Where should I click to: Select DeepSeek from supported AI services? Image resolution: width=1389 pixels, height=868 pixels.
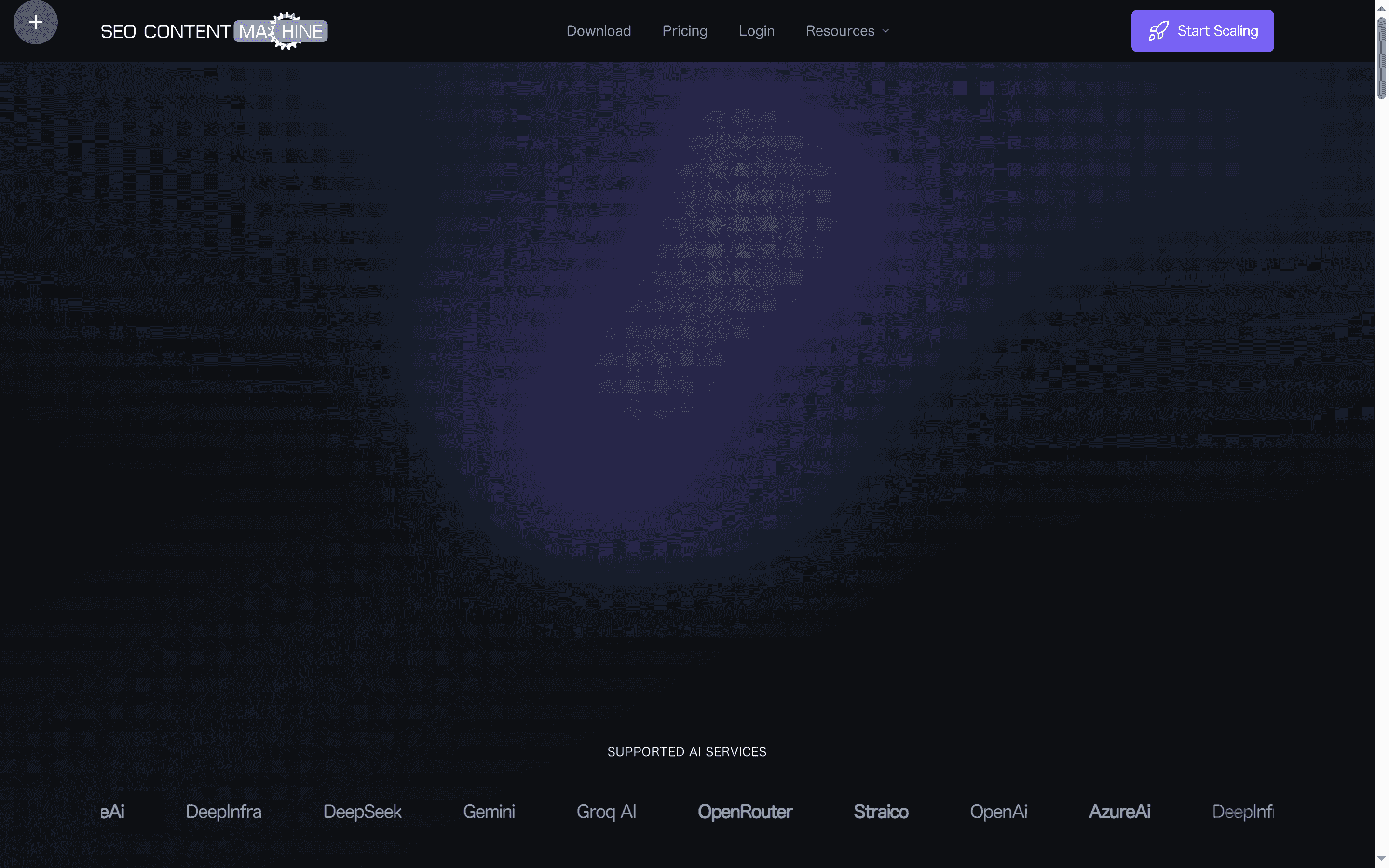pyautogui.click(x=362, y=812)
